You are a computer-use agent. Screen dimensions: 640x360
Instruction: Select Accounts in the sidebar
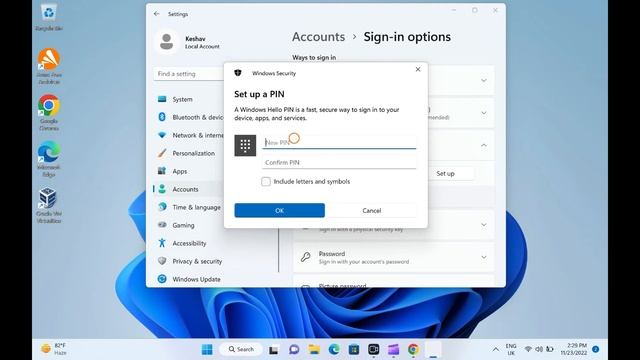point(185,189)
